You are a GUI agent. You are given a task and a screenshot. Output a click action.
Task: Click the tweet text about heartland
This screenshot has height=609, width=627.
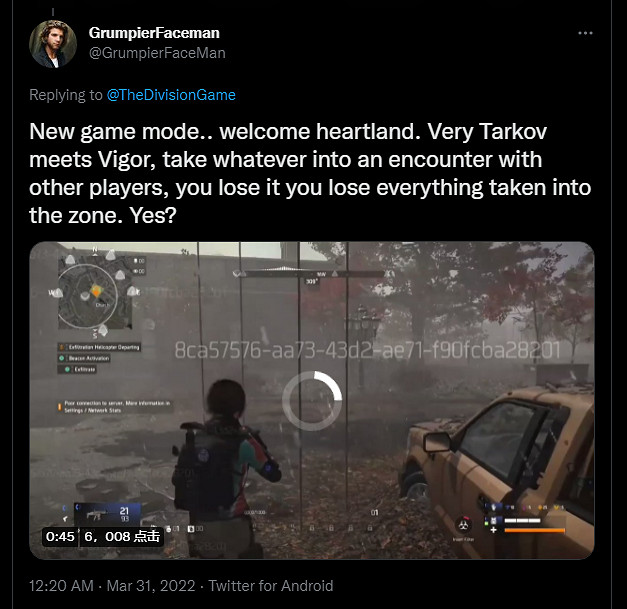[x=310, y=174]
